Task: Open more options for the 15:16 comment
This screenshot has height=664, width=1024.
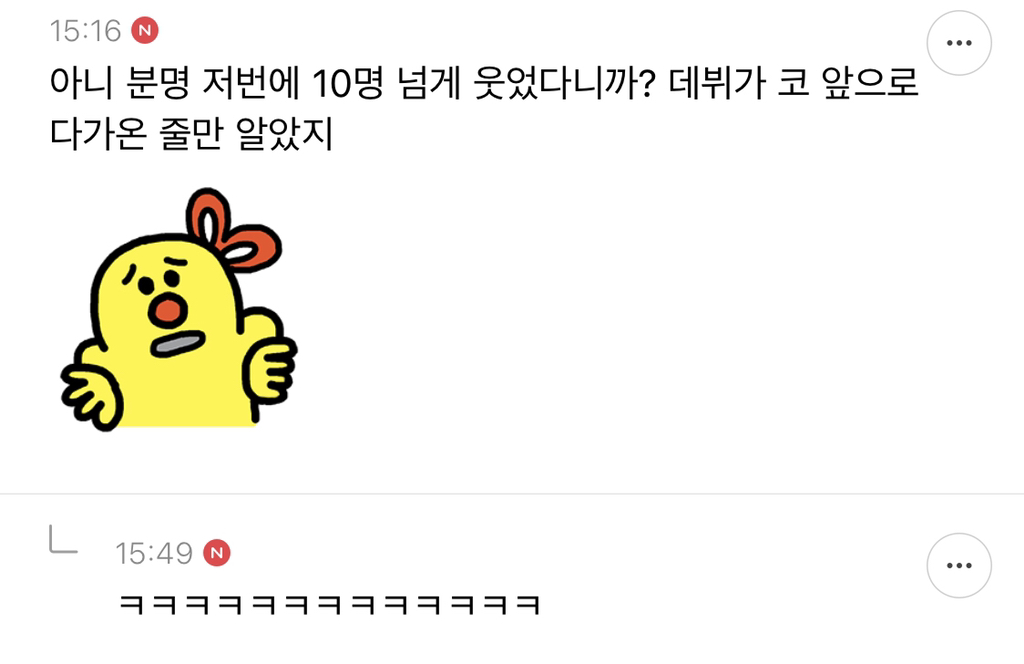Action: tap(959, 43)
